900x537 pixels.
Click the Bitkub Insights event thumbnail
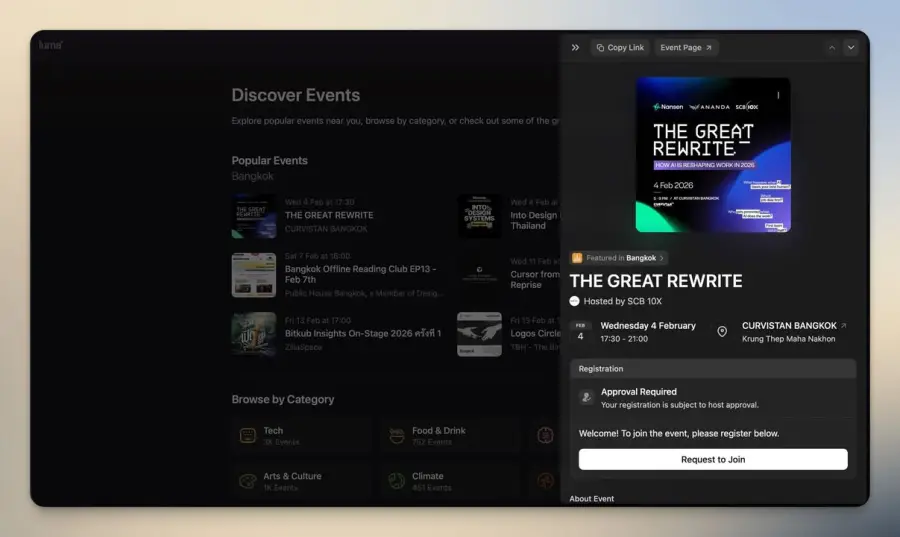(254, 334)
